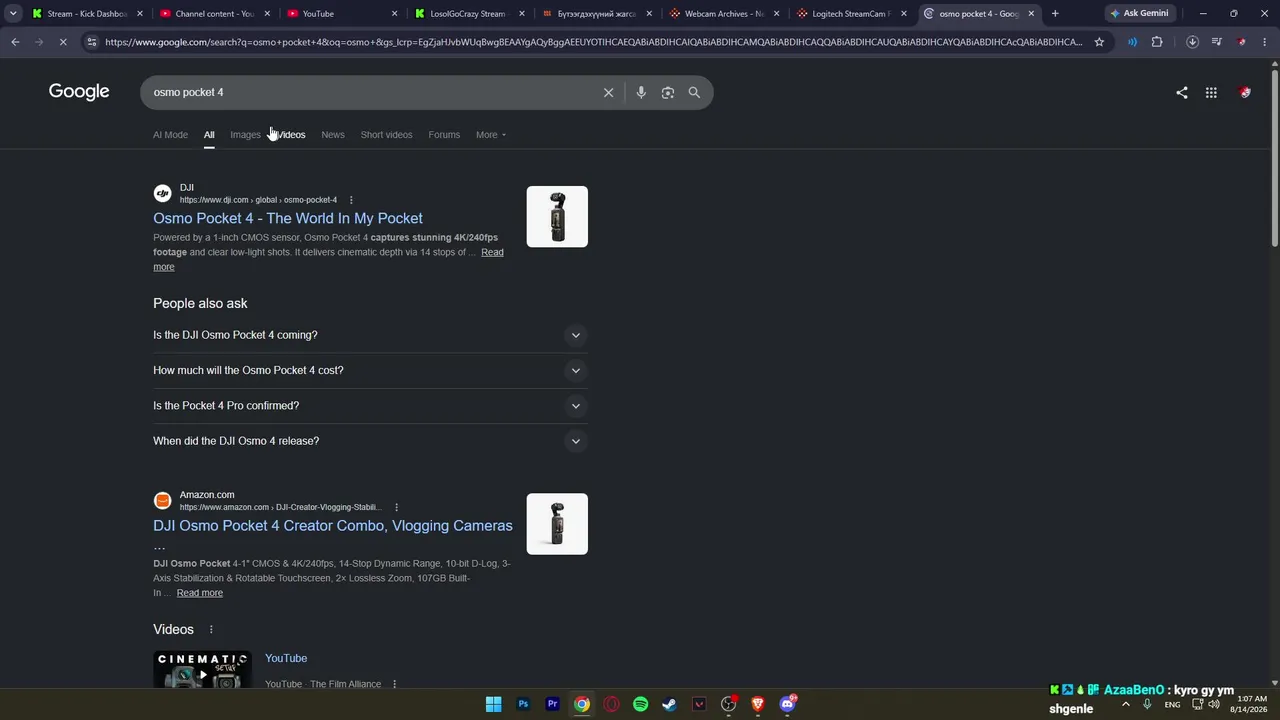Viewport: 1280px width, 720px height.
Task: Open Brave browser from the taskbar
Action: coord(758,704)
